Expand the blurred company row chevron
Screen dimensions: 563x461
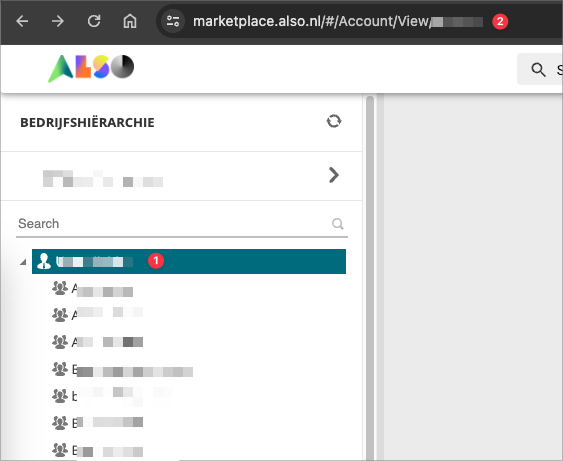coord(334,175)
